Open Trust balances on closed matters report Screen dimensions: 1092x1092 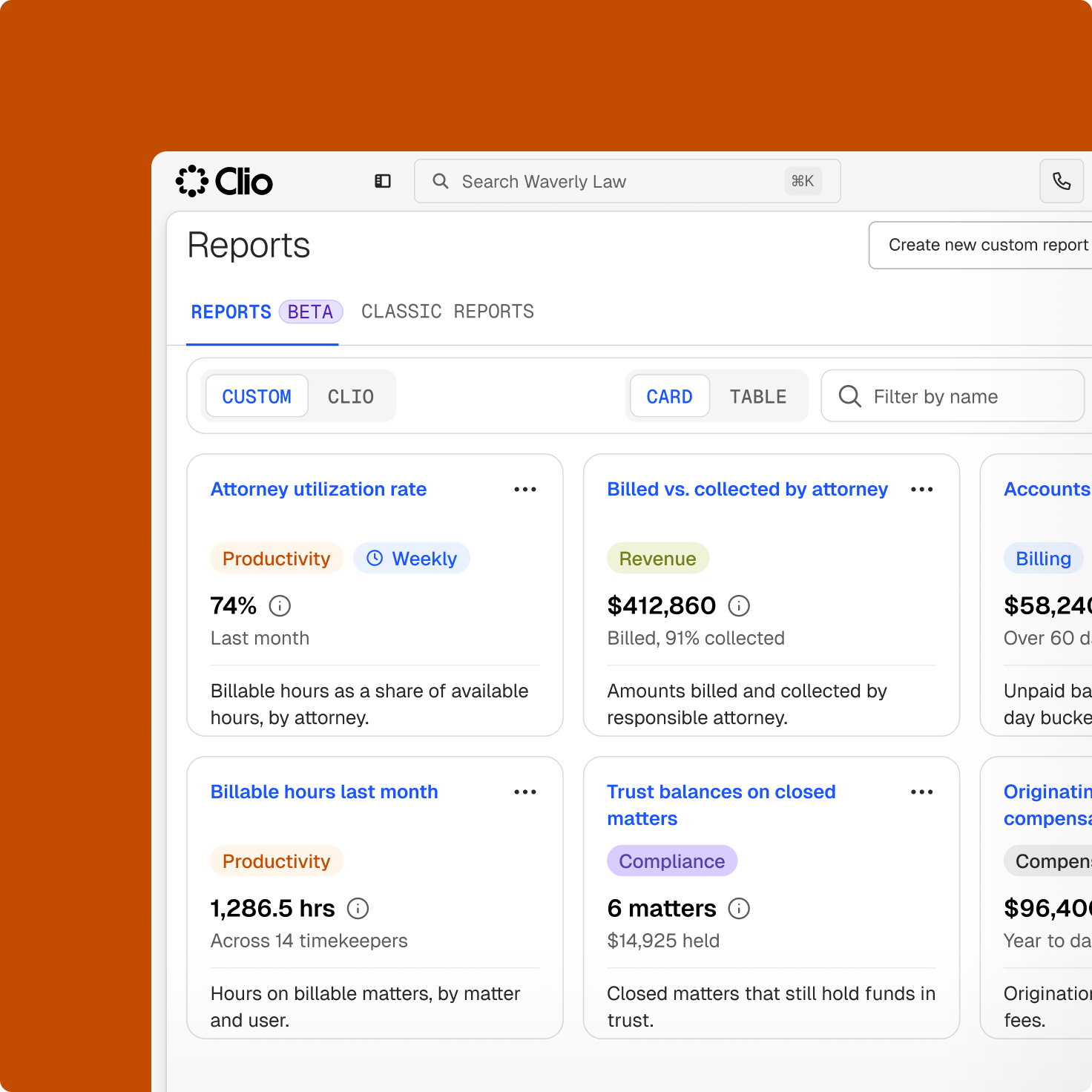click(x=721, y=806)
